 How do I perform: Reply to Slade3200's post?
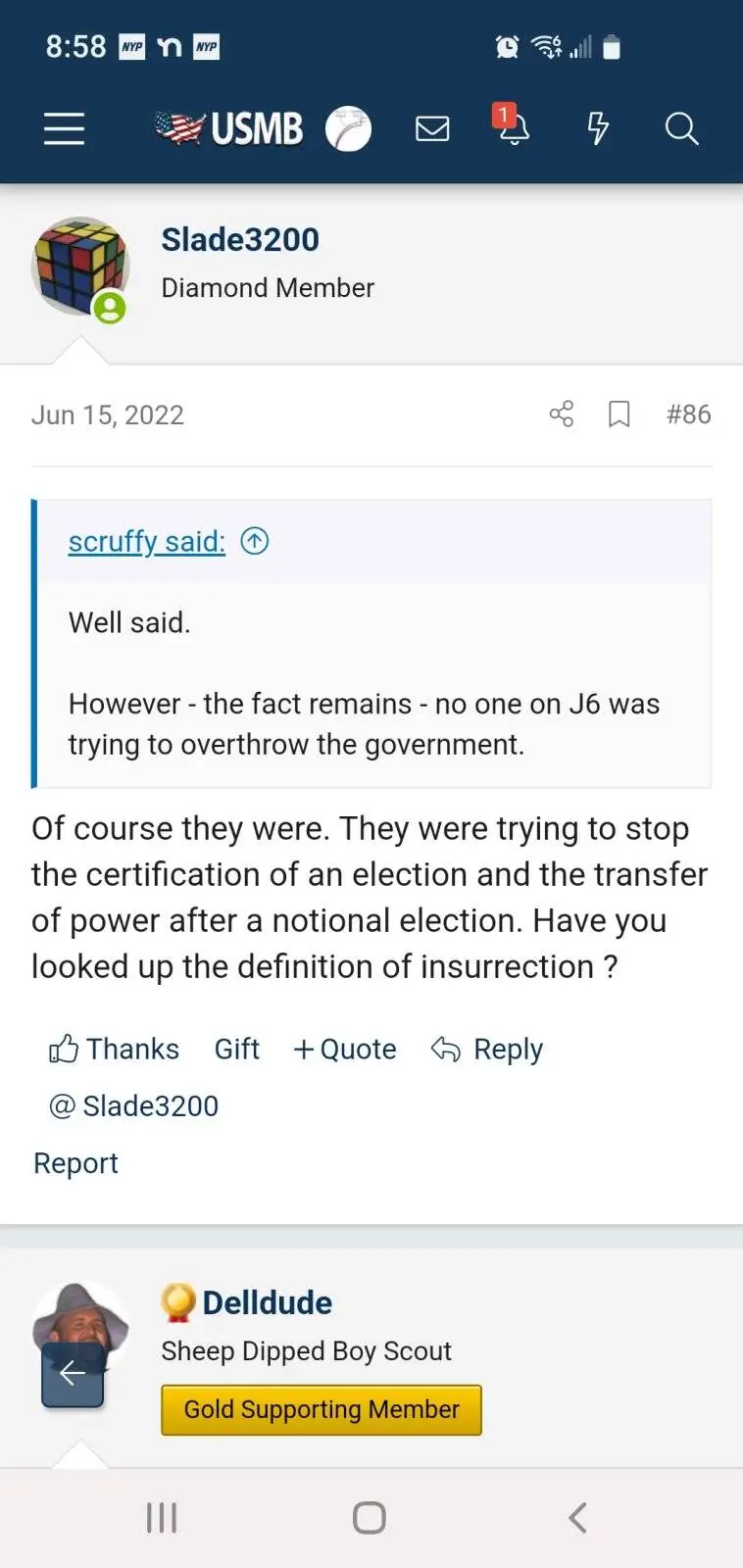point(487,1049)
